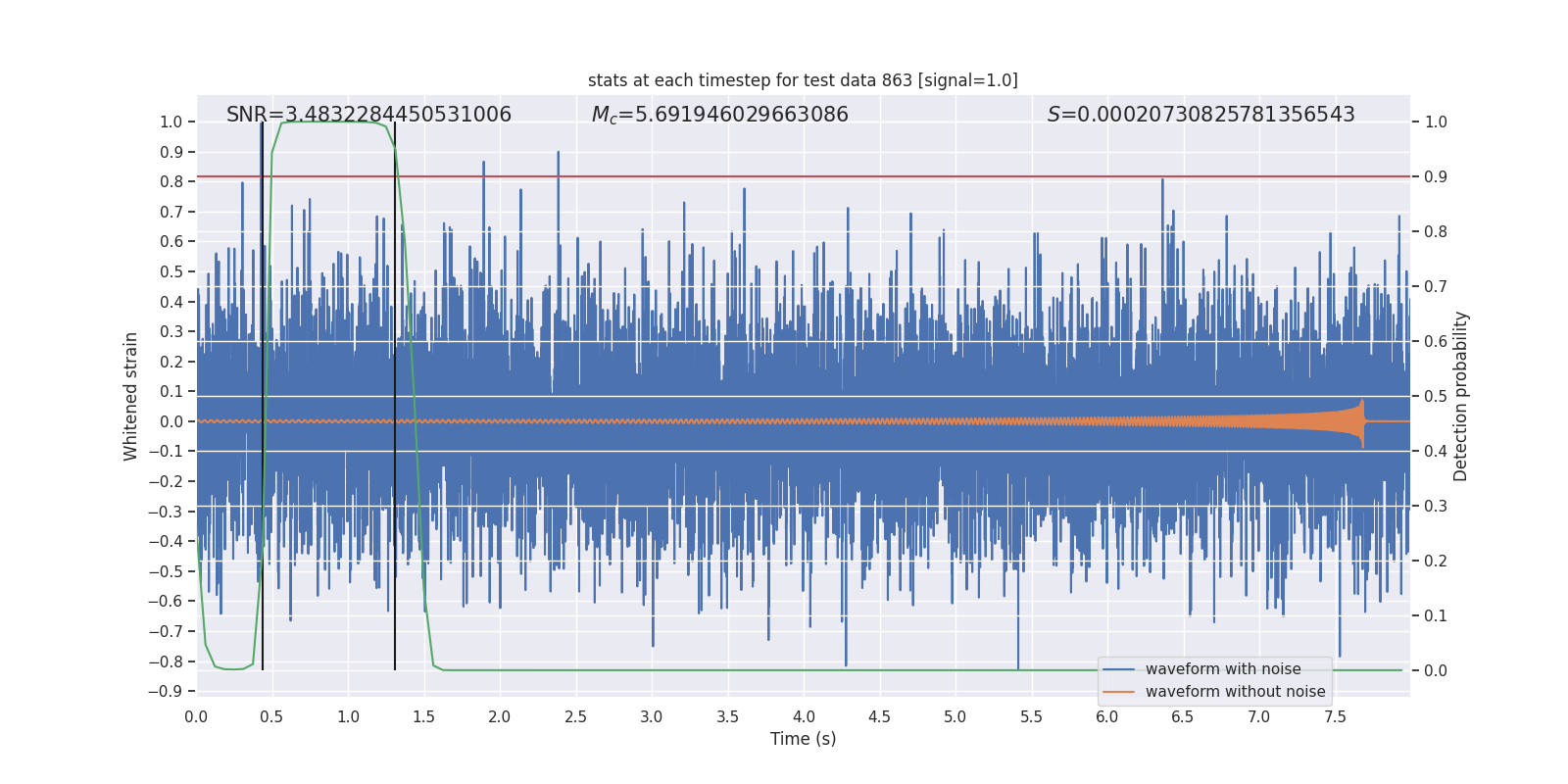Viewport: 1568px width, 784px height.
Task: Click the black vertical marker near 1.3 s
Action: (x=395, y=396)
